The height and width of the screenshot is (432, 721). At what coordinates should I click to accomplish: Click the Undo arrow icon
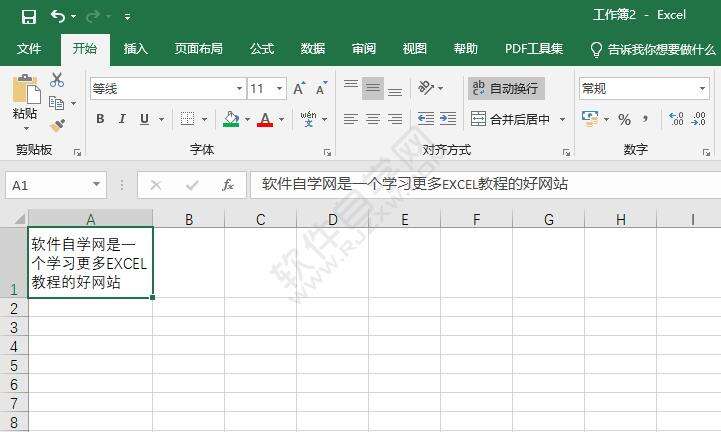(x=58, y=17)
